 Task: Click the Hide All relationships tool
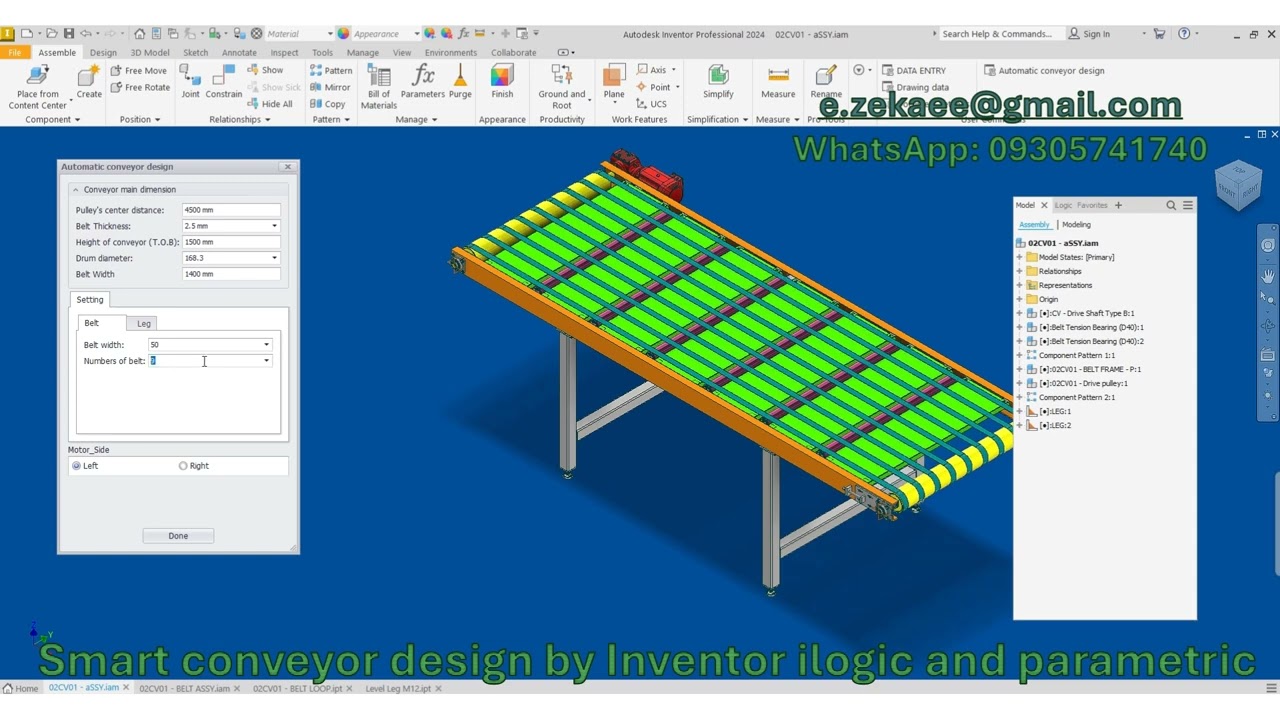[x=270, y=104]
